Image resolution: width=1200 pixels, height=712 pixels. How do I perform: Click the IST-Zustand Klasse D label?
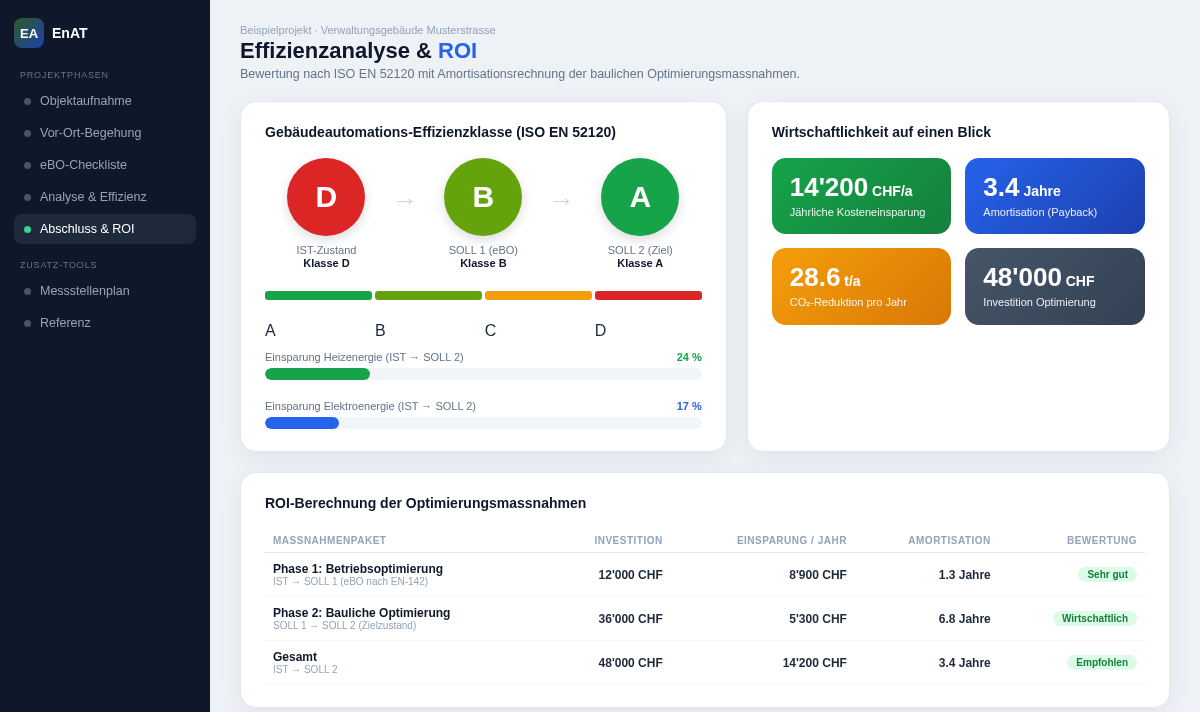[x=326, y=257]
